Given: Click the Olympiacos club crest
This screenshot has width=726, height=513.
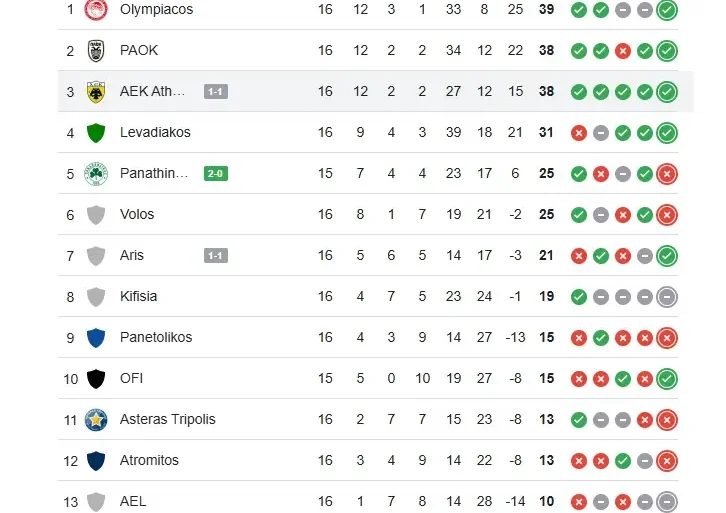Looking at the screenshot, I should tap(96, 10).
